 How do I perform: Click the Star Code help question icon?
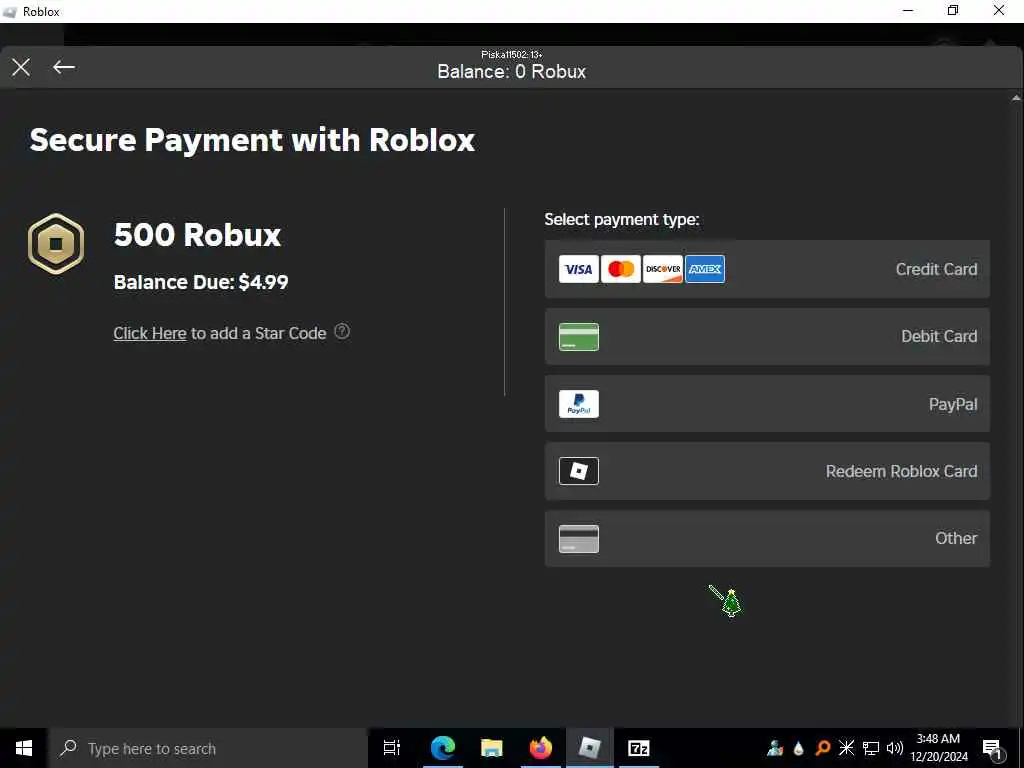tap(342, 332)
